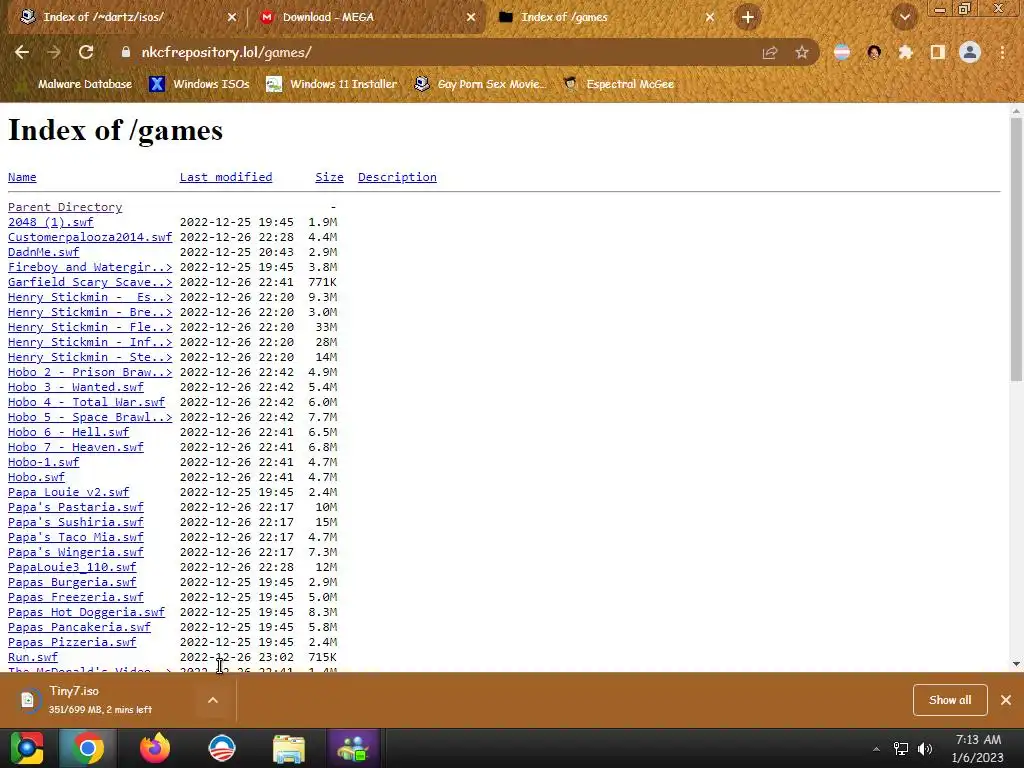Open DadnMe.swf game
The width and height of the screenshot is (1024, 768).
[x=43, y=252]
